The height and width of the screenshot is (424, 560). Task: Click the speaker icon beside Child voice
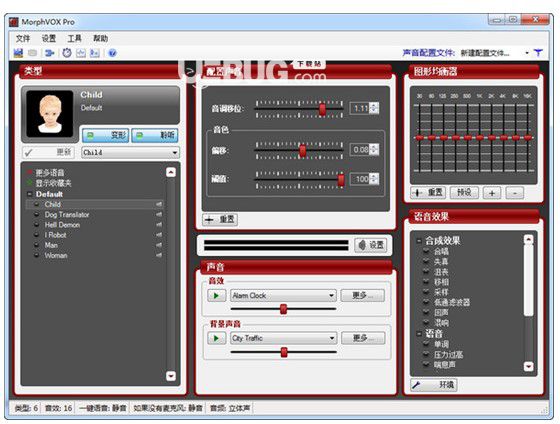159,204
